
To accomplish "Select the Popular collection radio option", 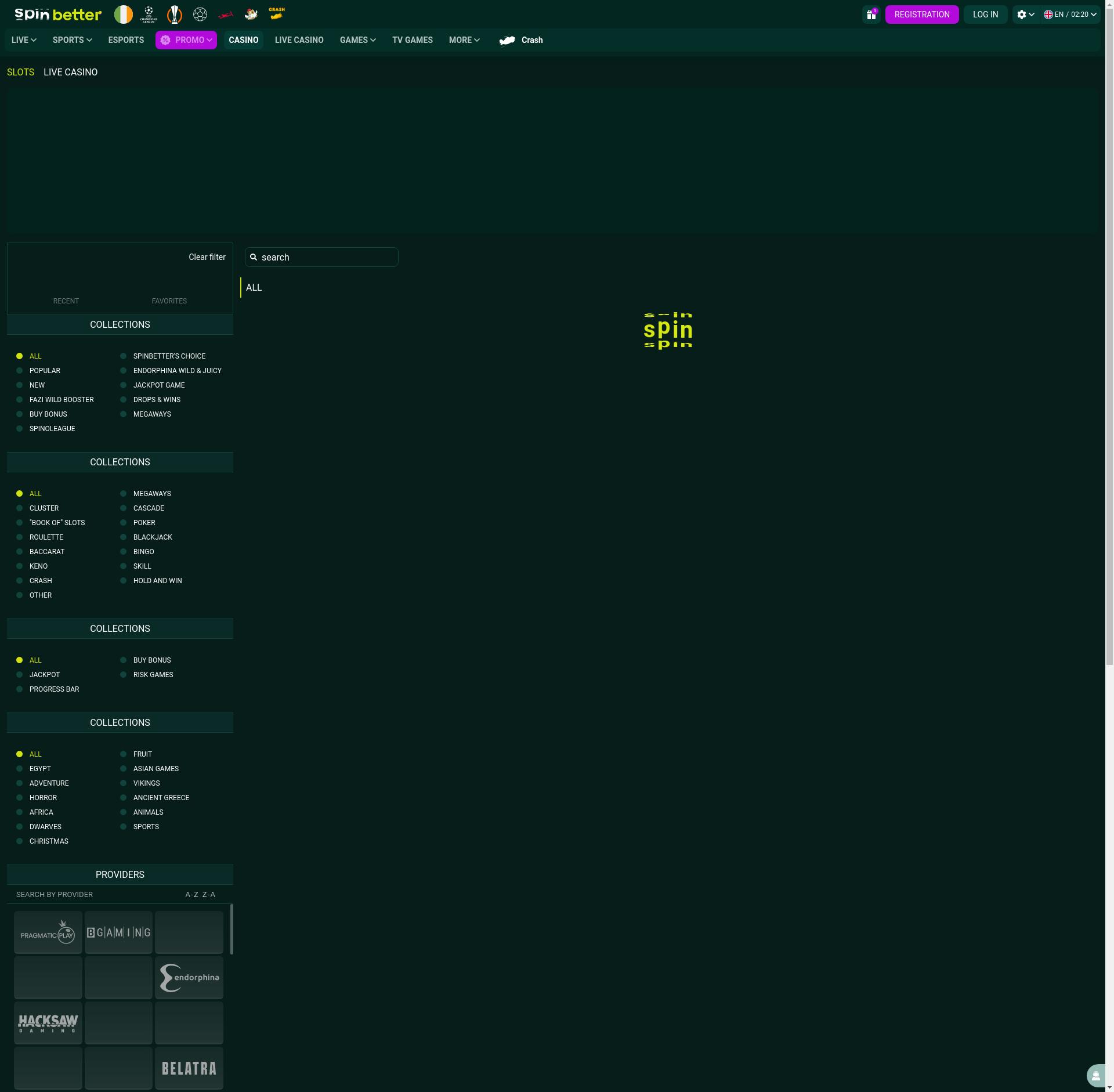I will point(45,371).
